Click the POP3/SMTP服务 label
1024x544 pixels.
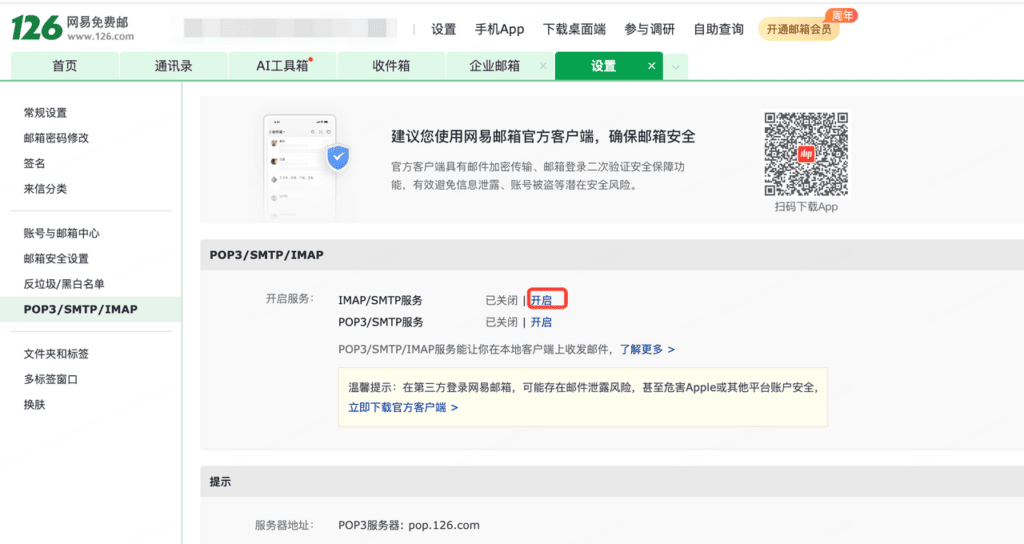(x=381, y=322)
